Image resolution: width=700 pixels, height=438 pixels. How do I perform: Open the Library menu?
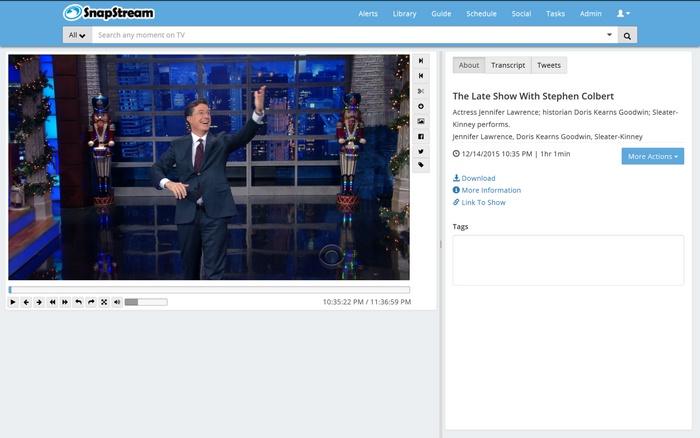[x=404, y=14]
